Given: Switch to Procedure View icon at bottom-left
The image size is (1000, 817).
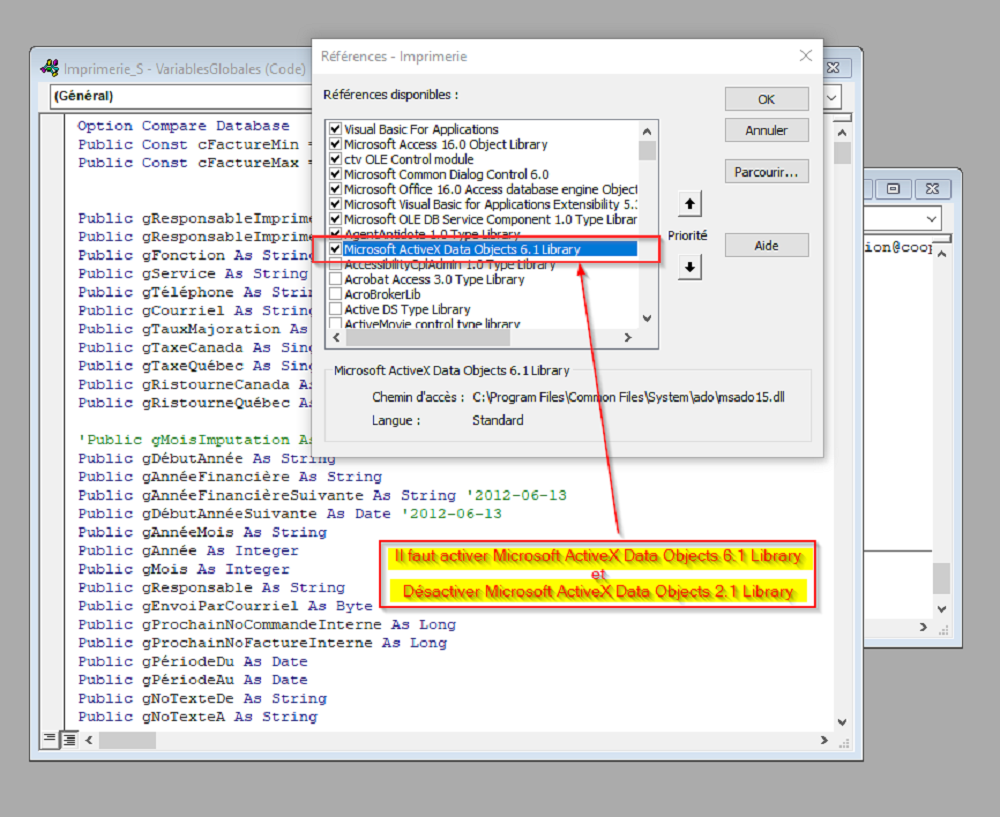Looking at the screenshot, I should point(50,739).
